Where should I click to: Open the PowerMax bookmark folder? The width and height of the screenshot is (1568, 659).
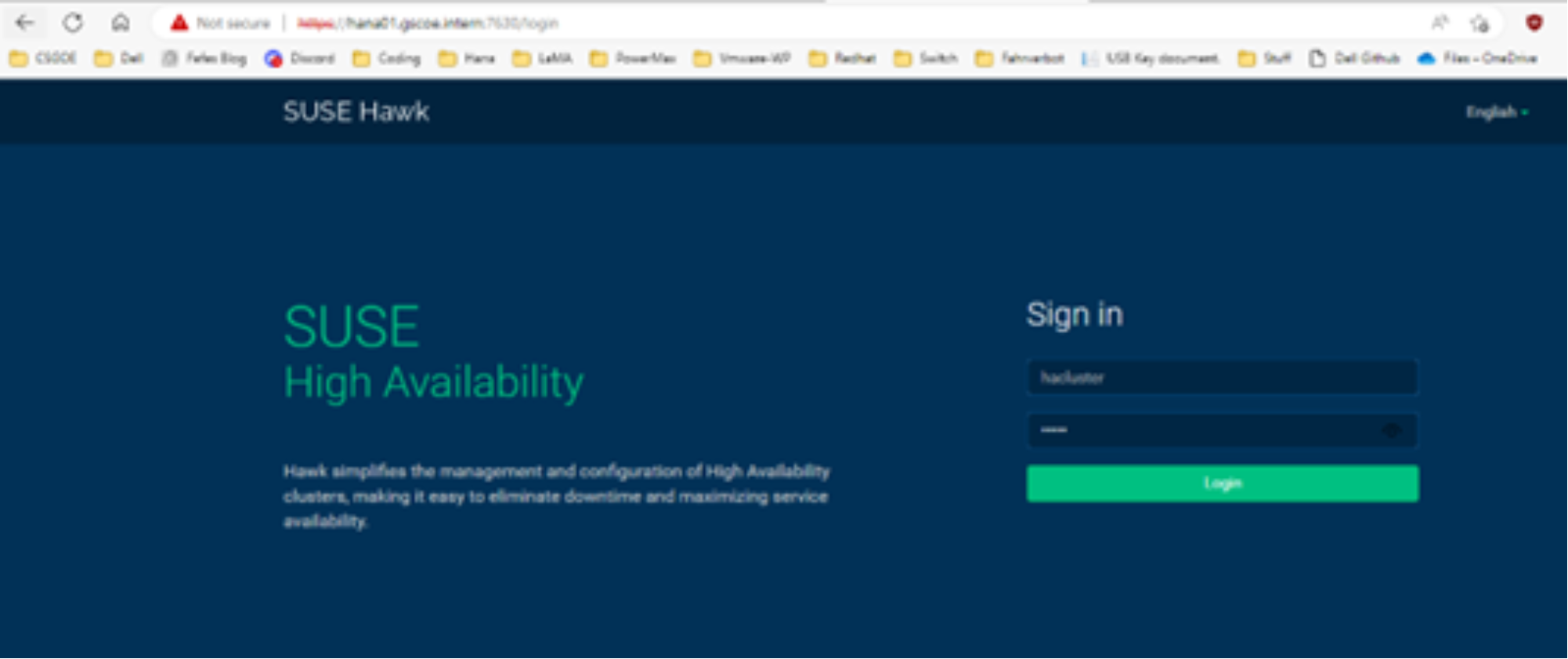tap(632, 58)
